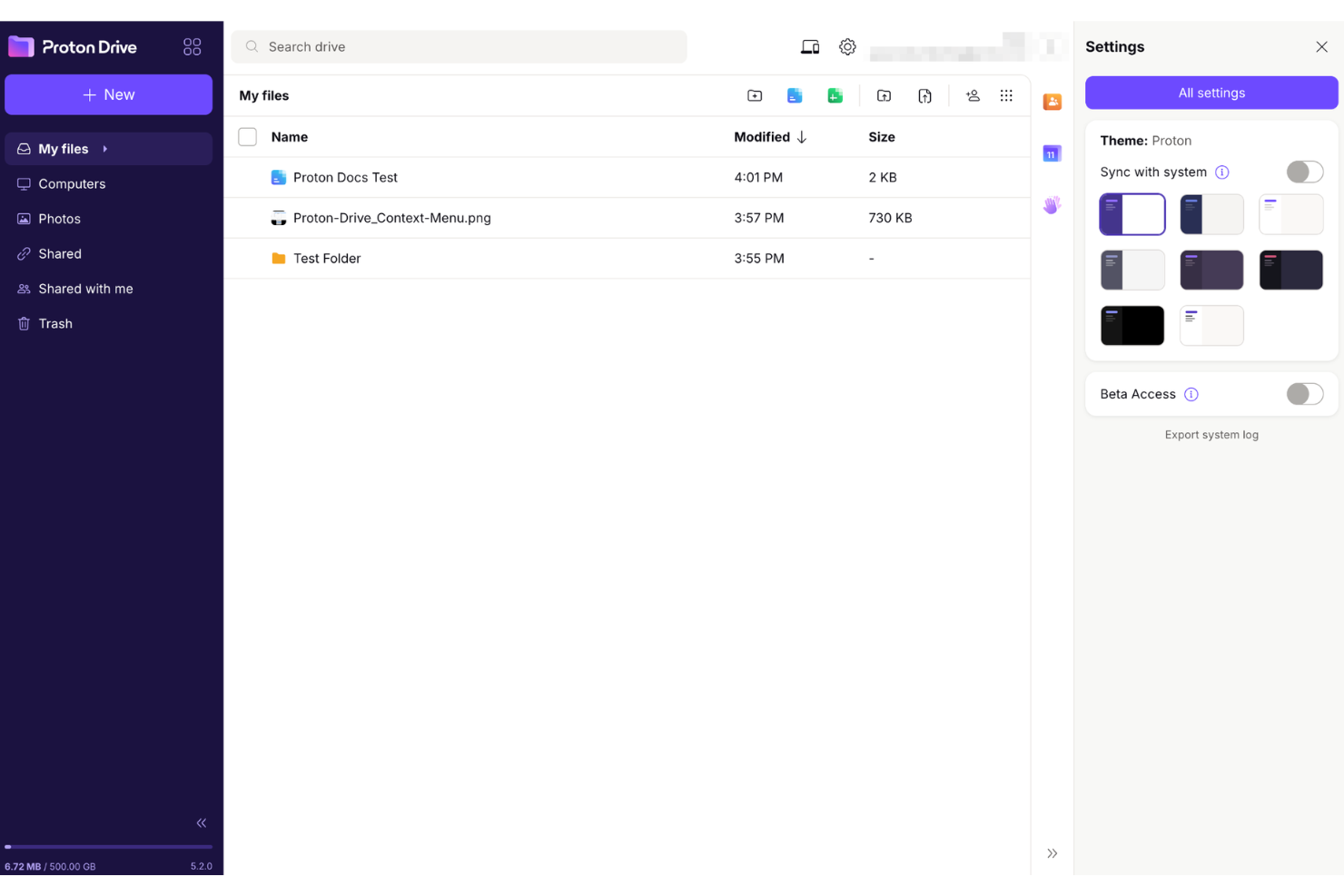Image resolution: width=1344 pixels, height=896 pixels.
Task: Click the 3:57 PM modified time
Action: tap(759, 218)
